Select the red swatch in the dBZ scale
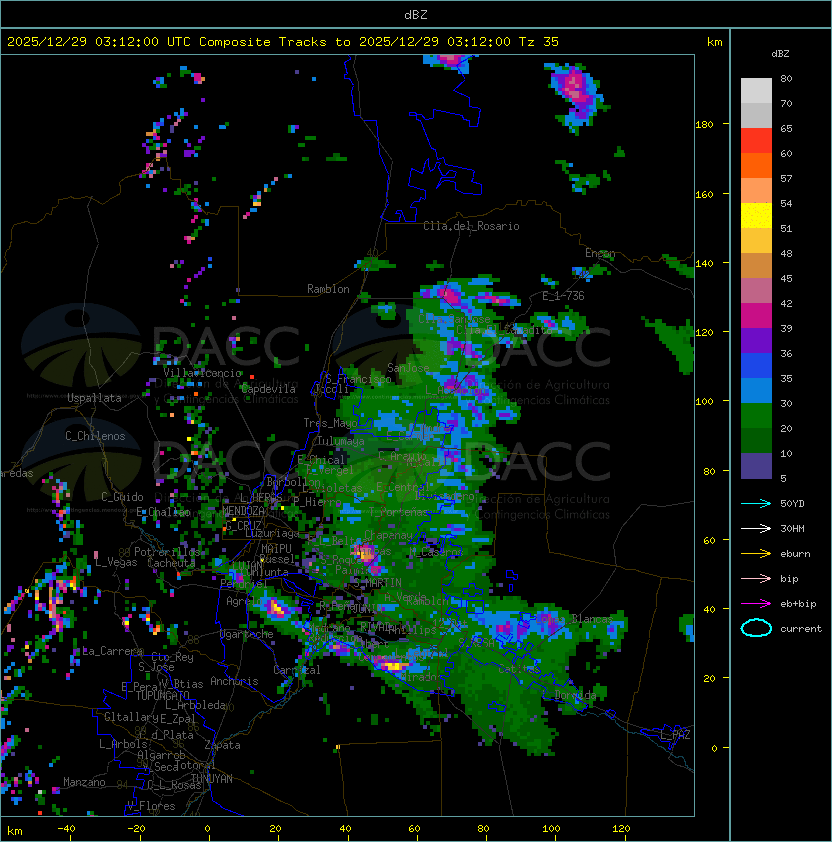 (x=756, y=141)
